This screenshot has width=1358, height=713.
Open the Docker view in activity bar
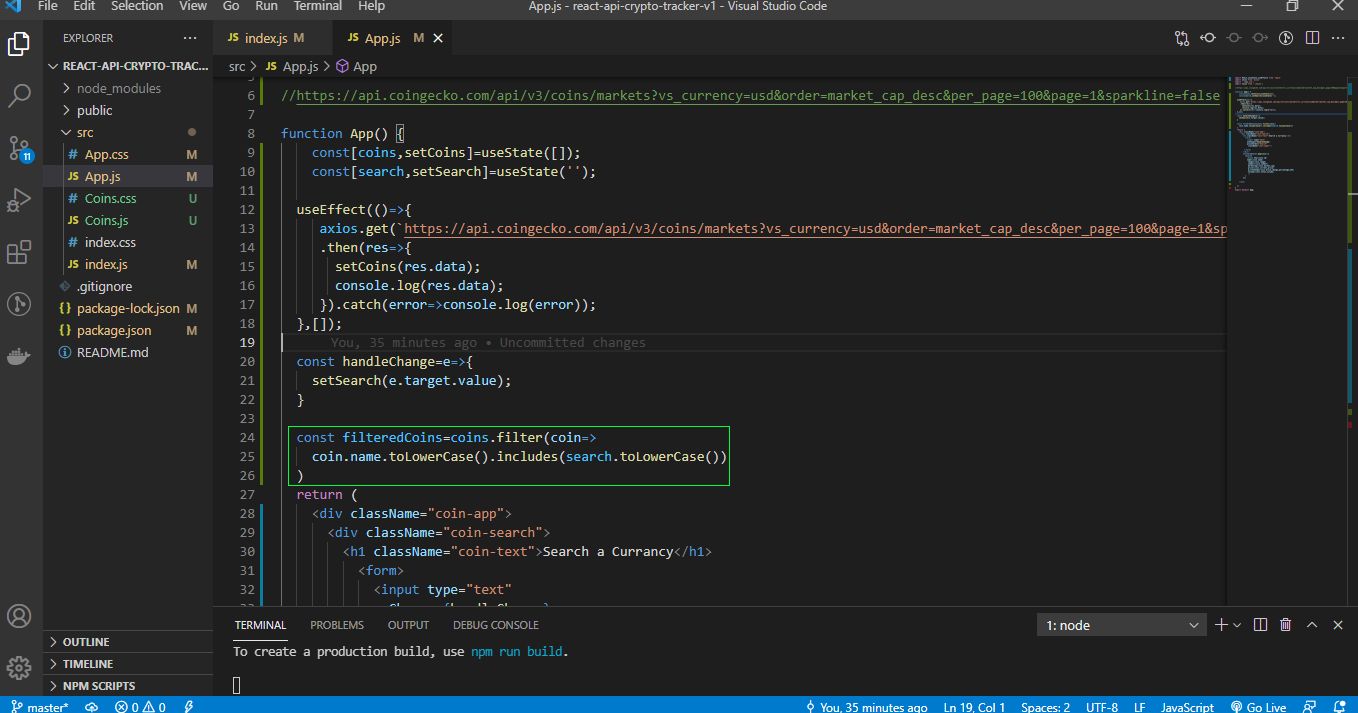pyautogui.click(x=20, y=356)
